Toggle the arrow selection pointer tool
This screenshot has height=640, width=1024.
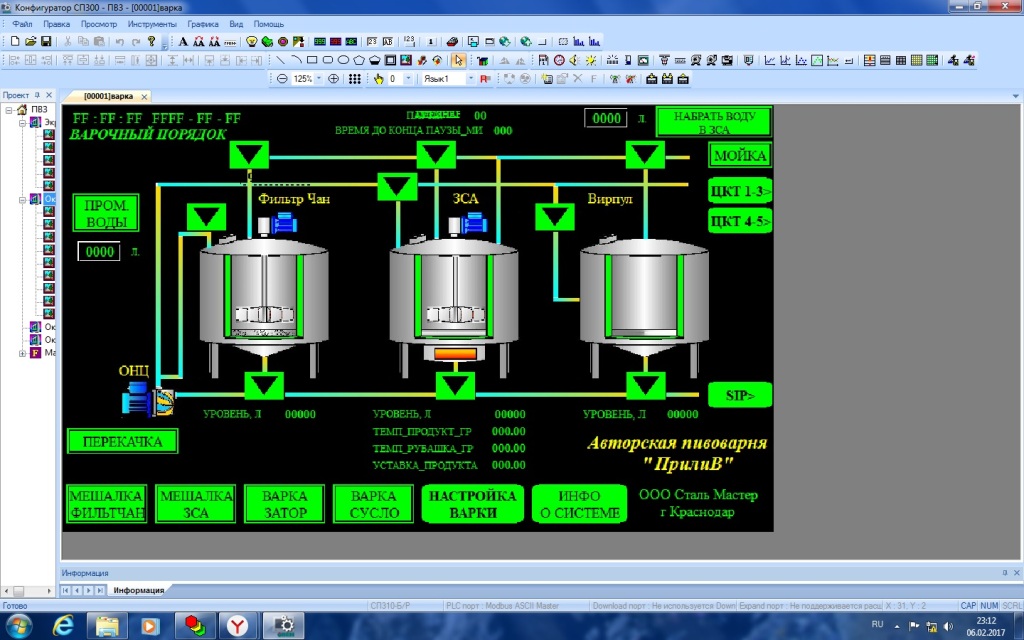tap(457, 60)
